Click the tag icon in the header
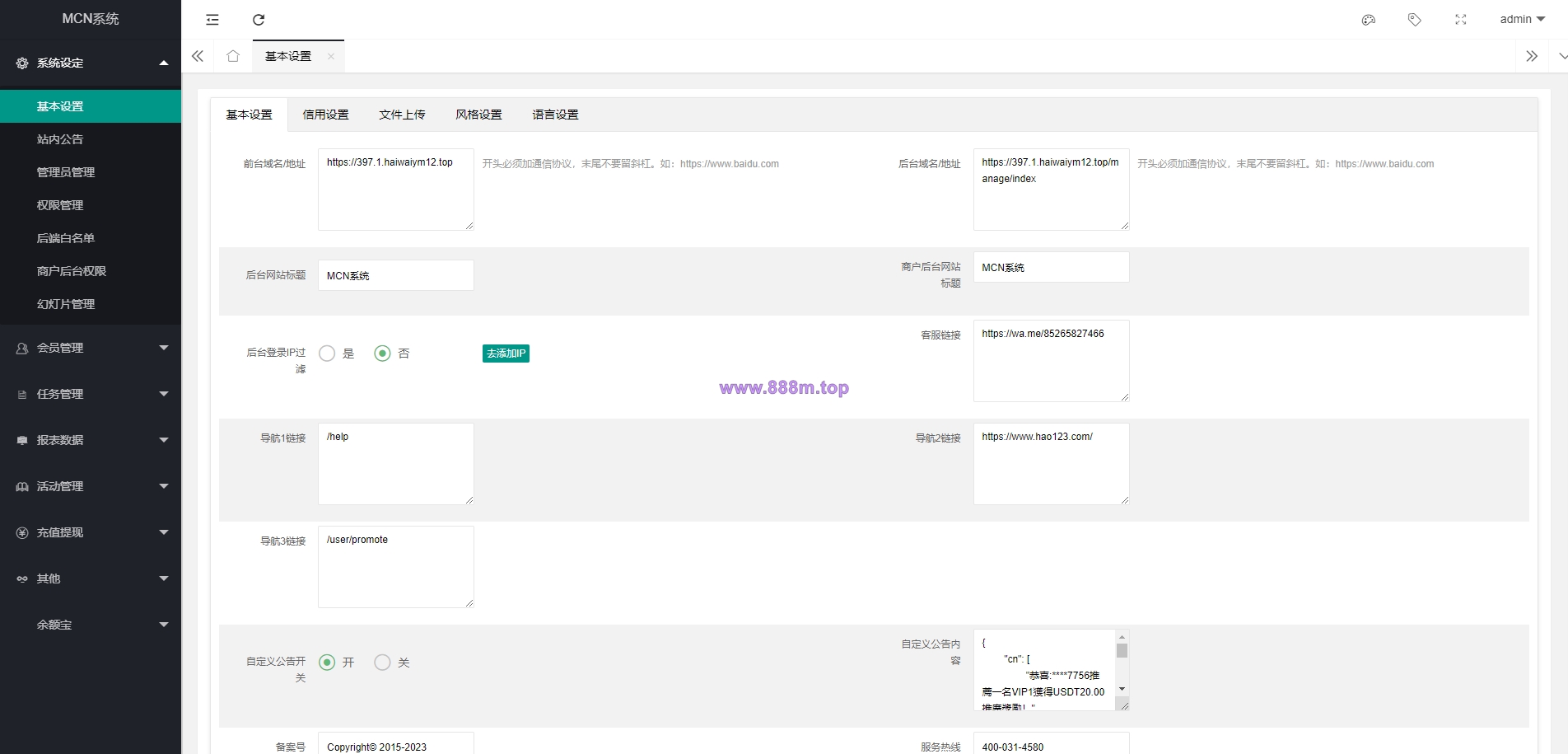This screenshot has height=754, width=1568. [x=1415, y=20]
